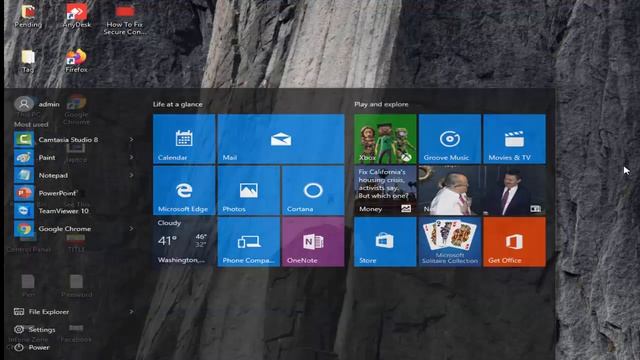Launch Paint from the Most used list
Viewport: 640px width, 360px height.
[75, 158]
